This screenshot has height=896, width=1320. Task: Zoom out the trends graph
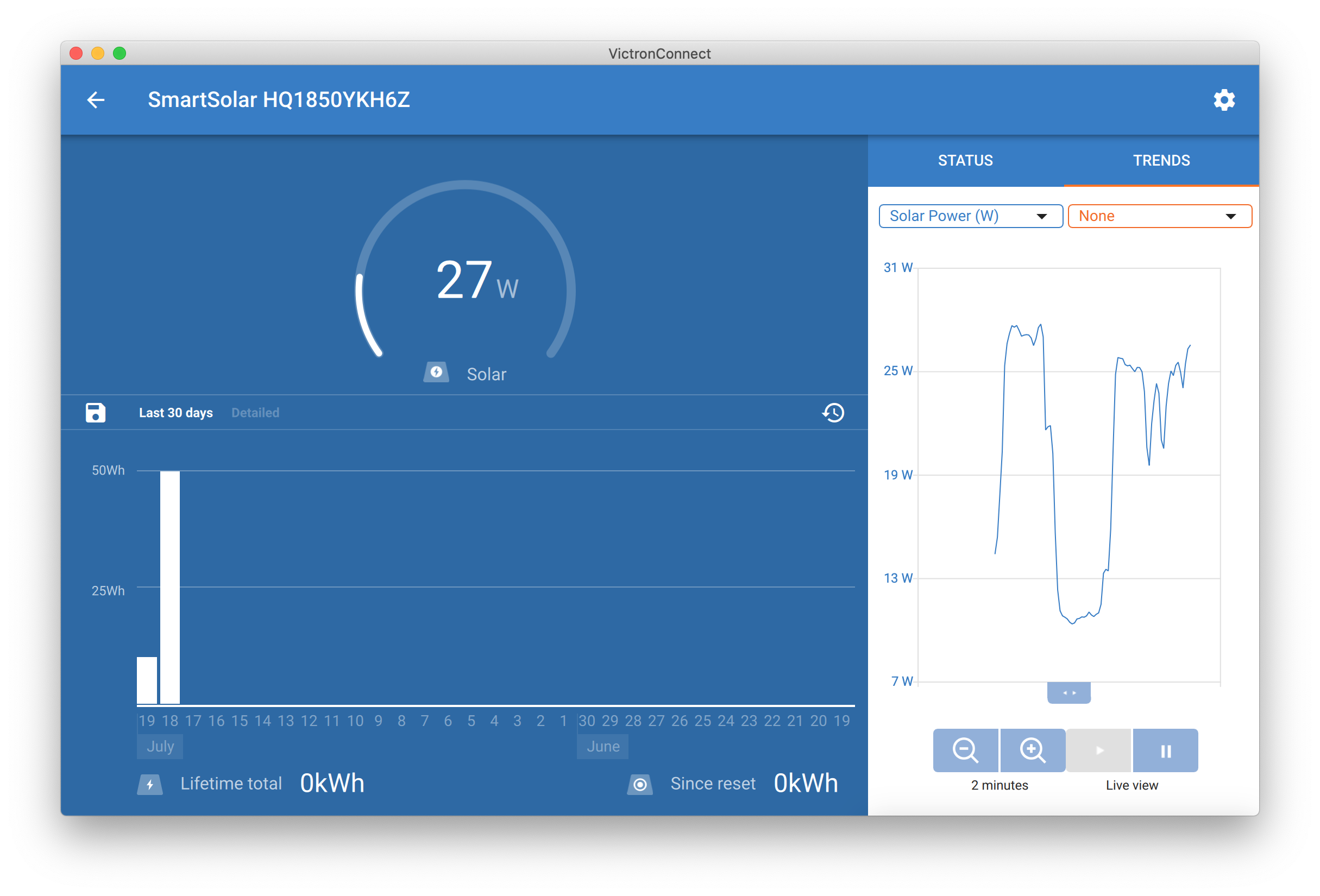[965, 750]
